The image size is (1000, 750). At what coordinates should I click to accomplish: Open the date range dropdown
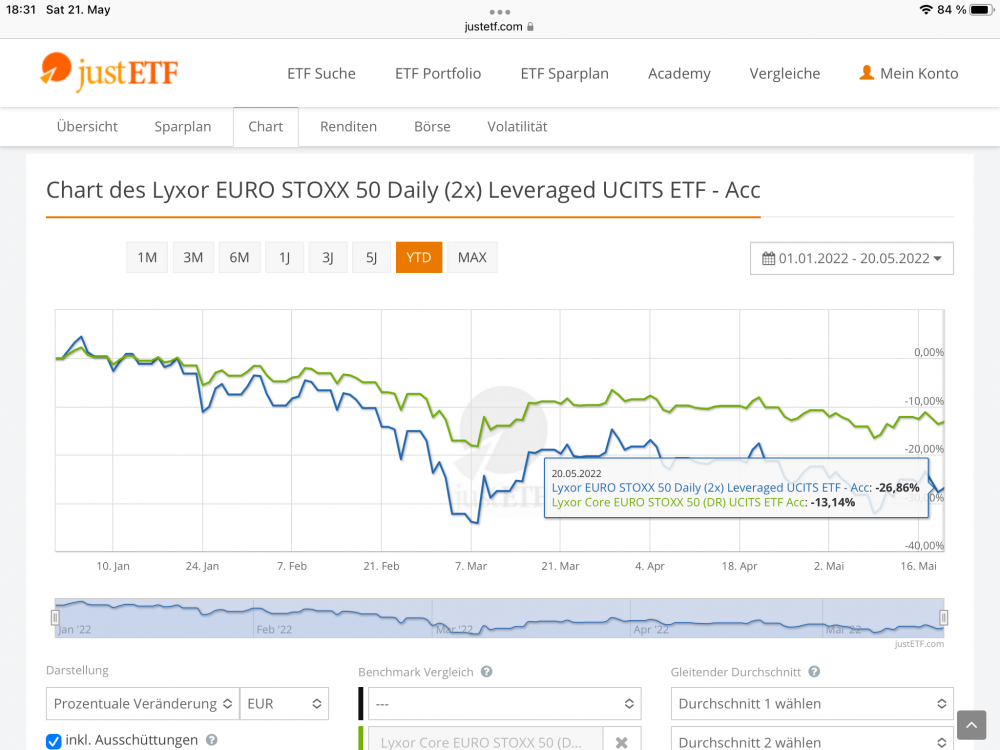(x=852, y=258)
